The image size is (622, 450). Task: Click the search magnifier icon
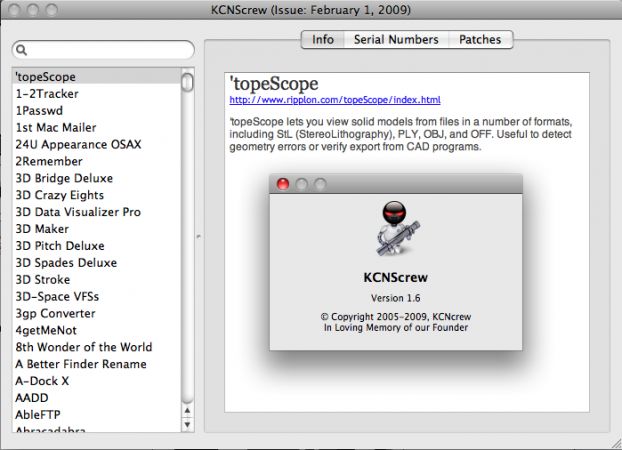[x=22, y=50]
